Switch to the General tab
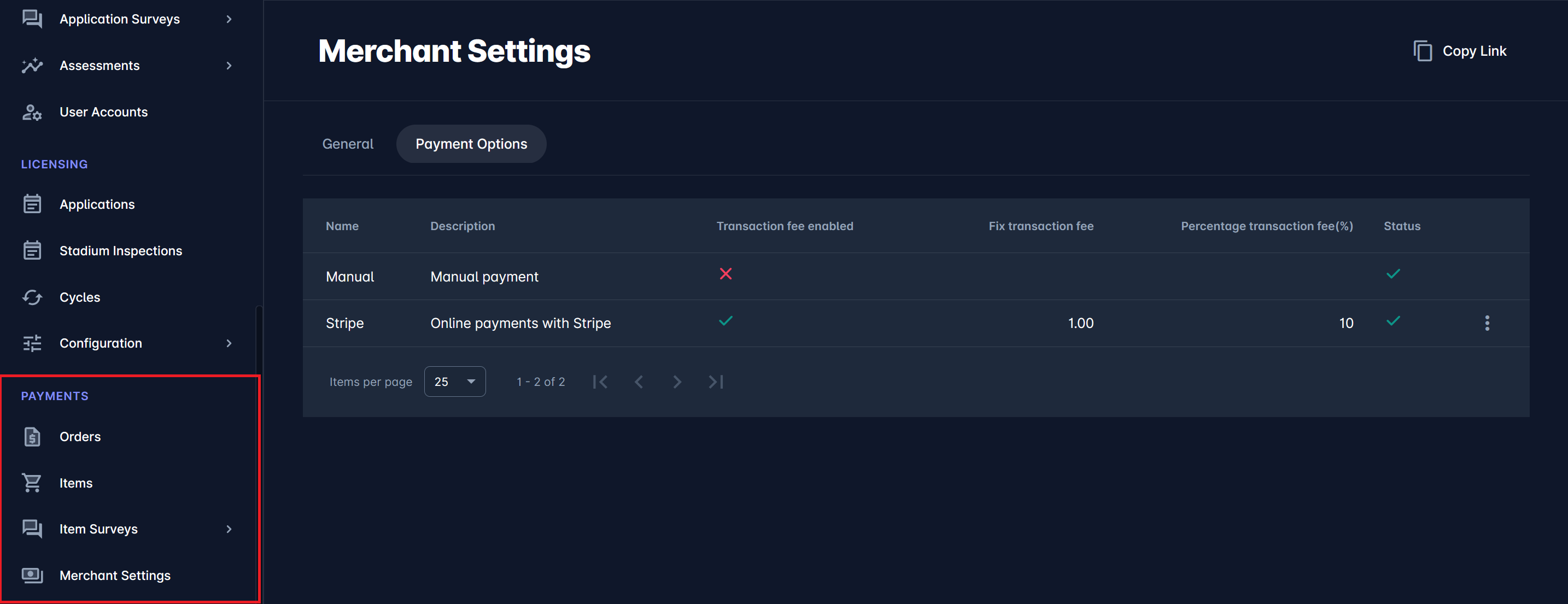The width and height of the screenshot is (1568, 604). [348, 144]
